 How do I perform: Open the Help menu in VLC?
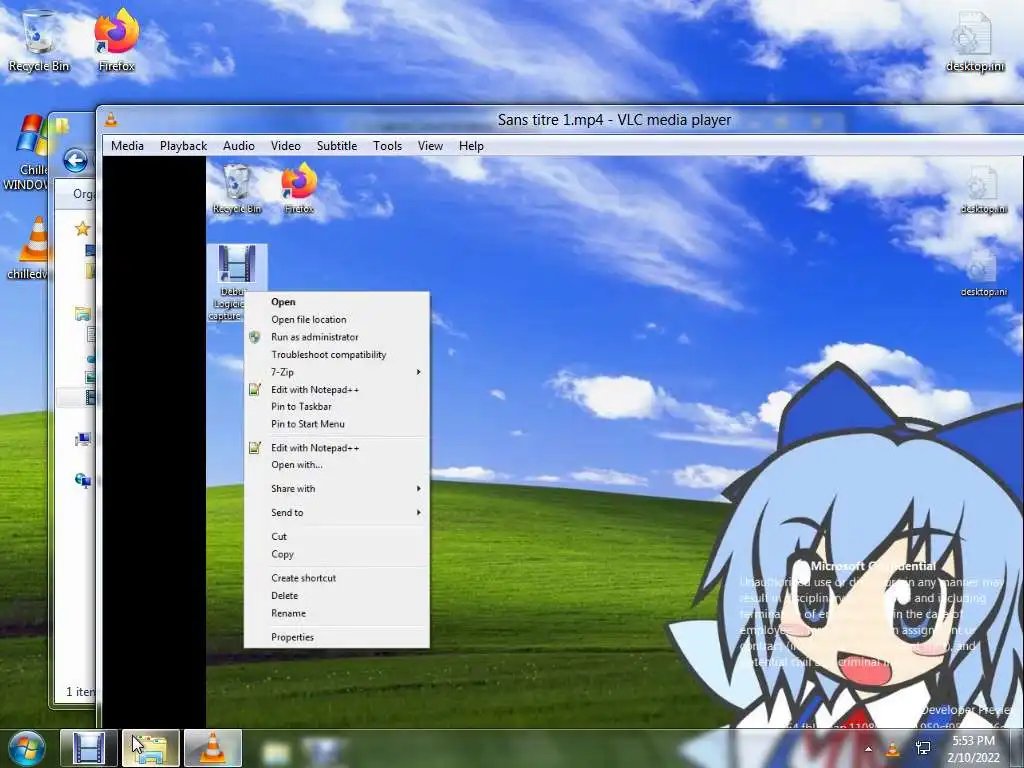pyautogui.click(x=471, y=146)
